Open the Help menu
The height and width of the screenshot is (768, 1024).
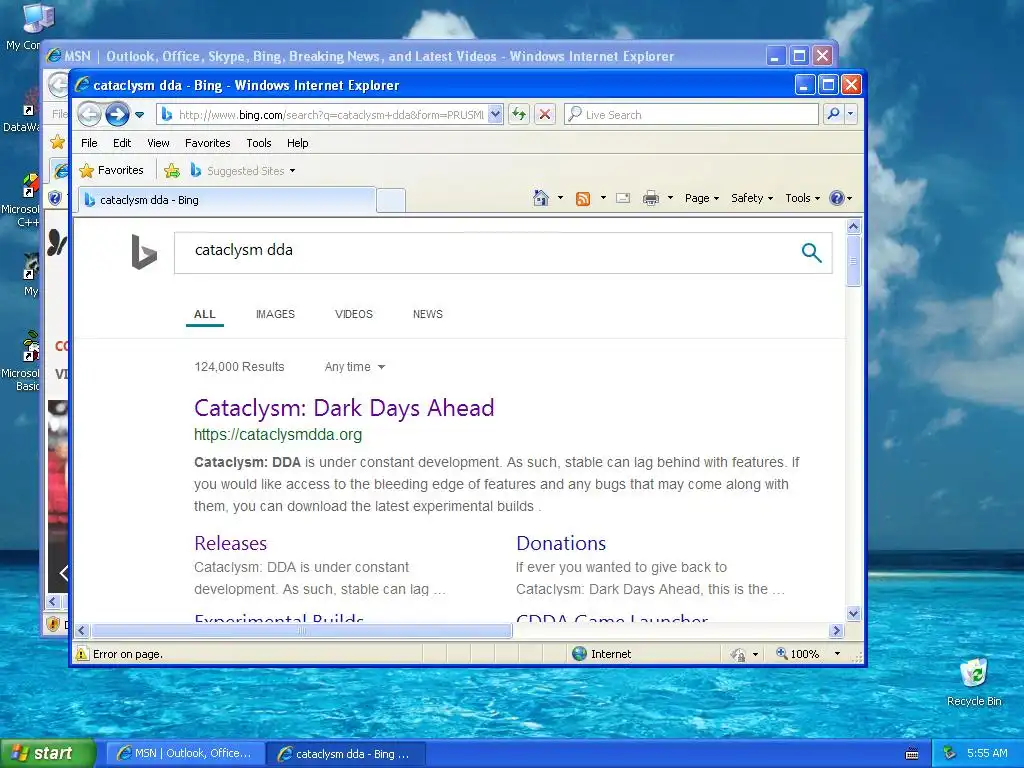click(297, 143)
